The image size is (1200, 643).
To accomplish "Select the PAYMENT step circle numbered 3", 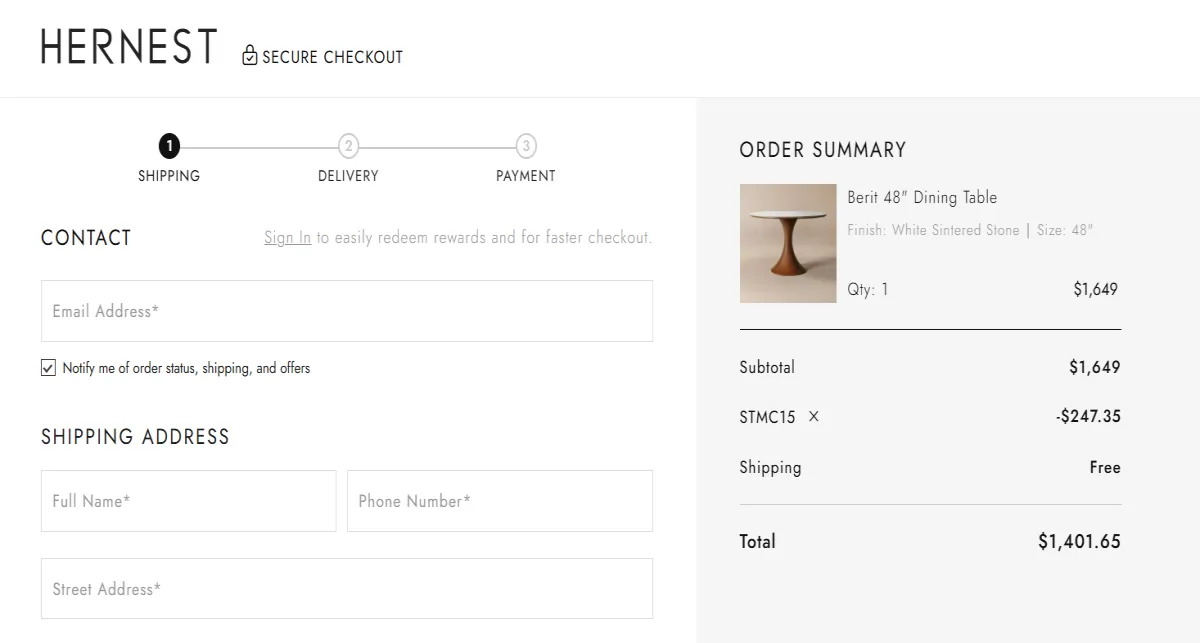I will (x=527, y=145).
